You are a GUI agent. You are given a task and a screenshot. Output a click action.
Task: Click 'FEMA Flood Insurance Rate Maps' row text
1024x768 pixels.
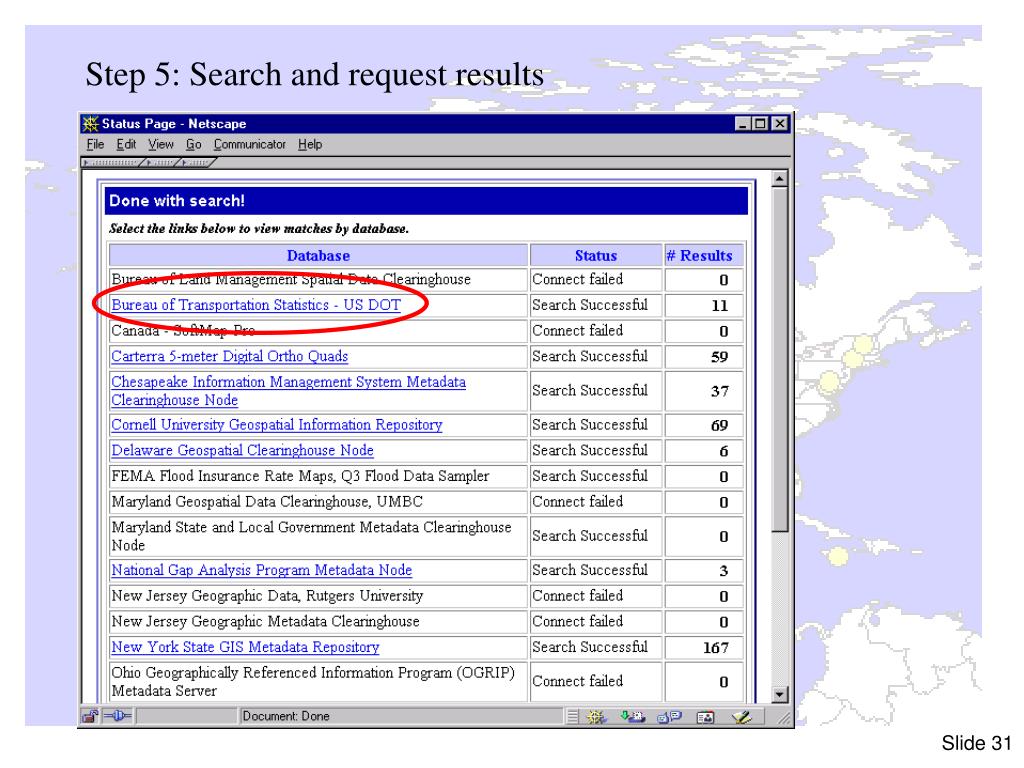click(x=300, y=476)
